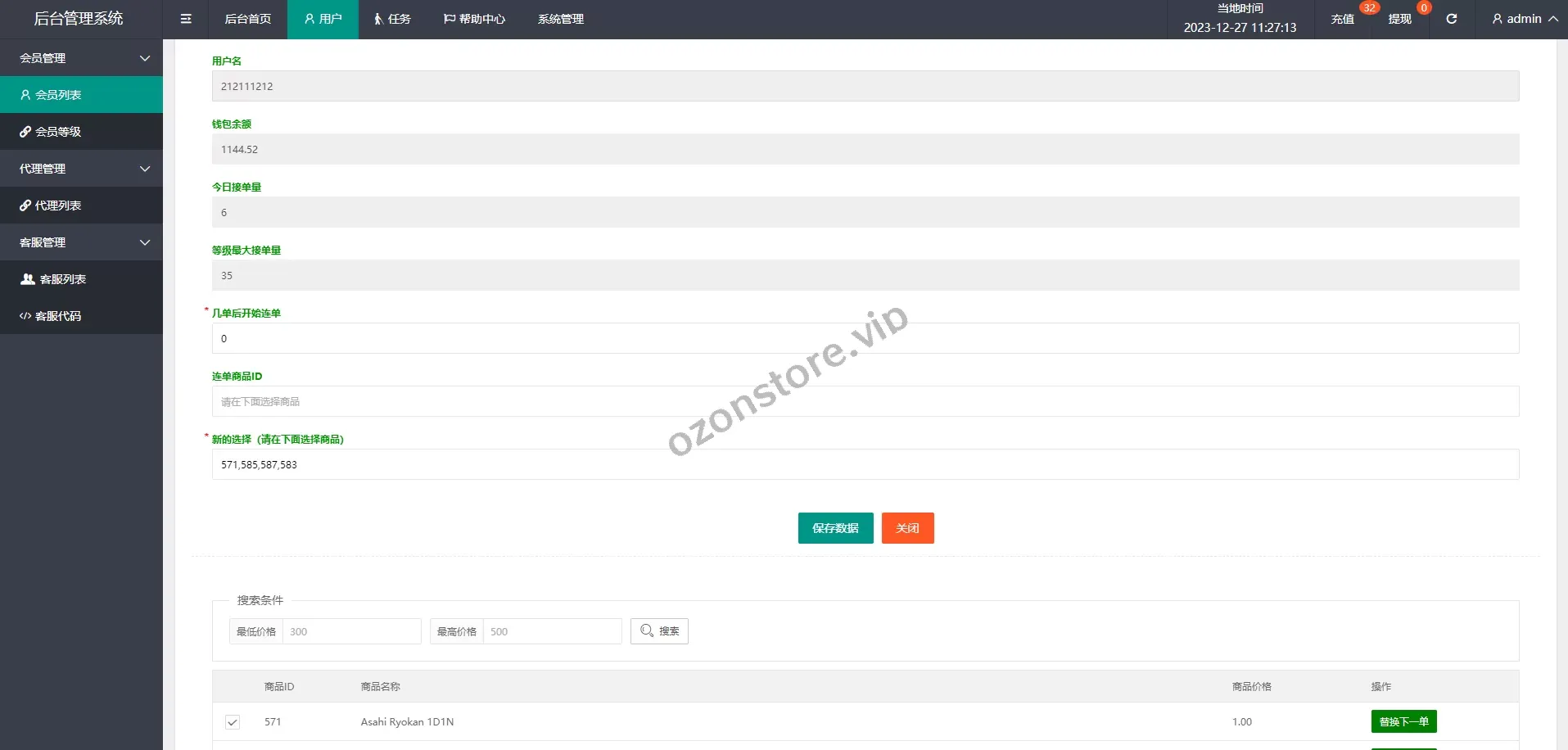Toggle checkbox for product 571 row

point(233,722)
